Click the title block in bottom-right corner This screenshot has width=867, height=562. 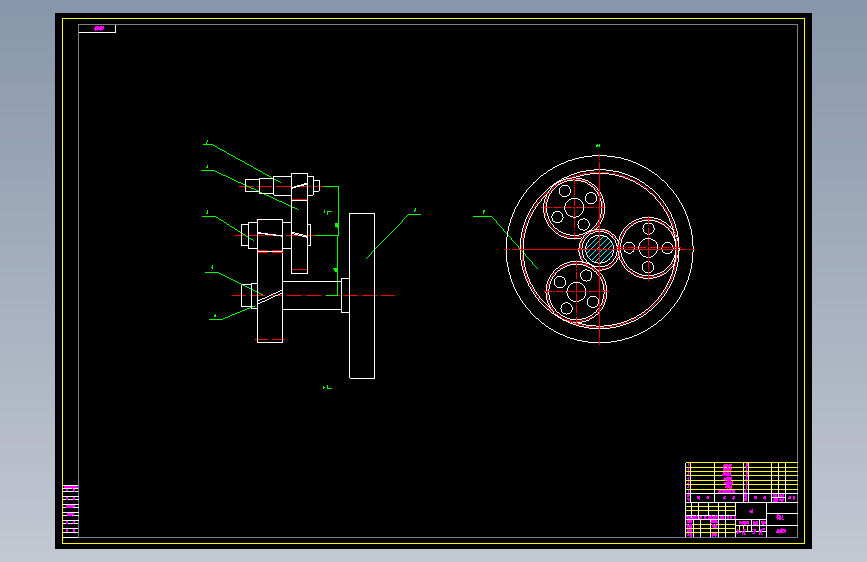(x=741, y=499)
